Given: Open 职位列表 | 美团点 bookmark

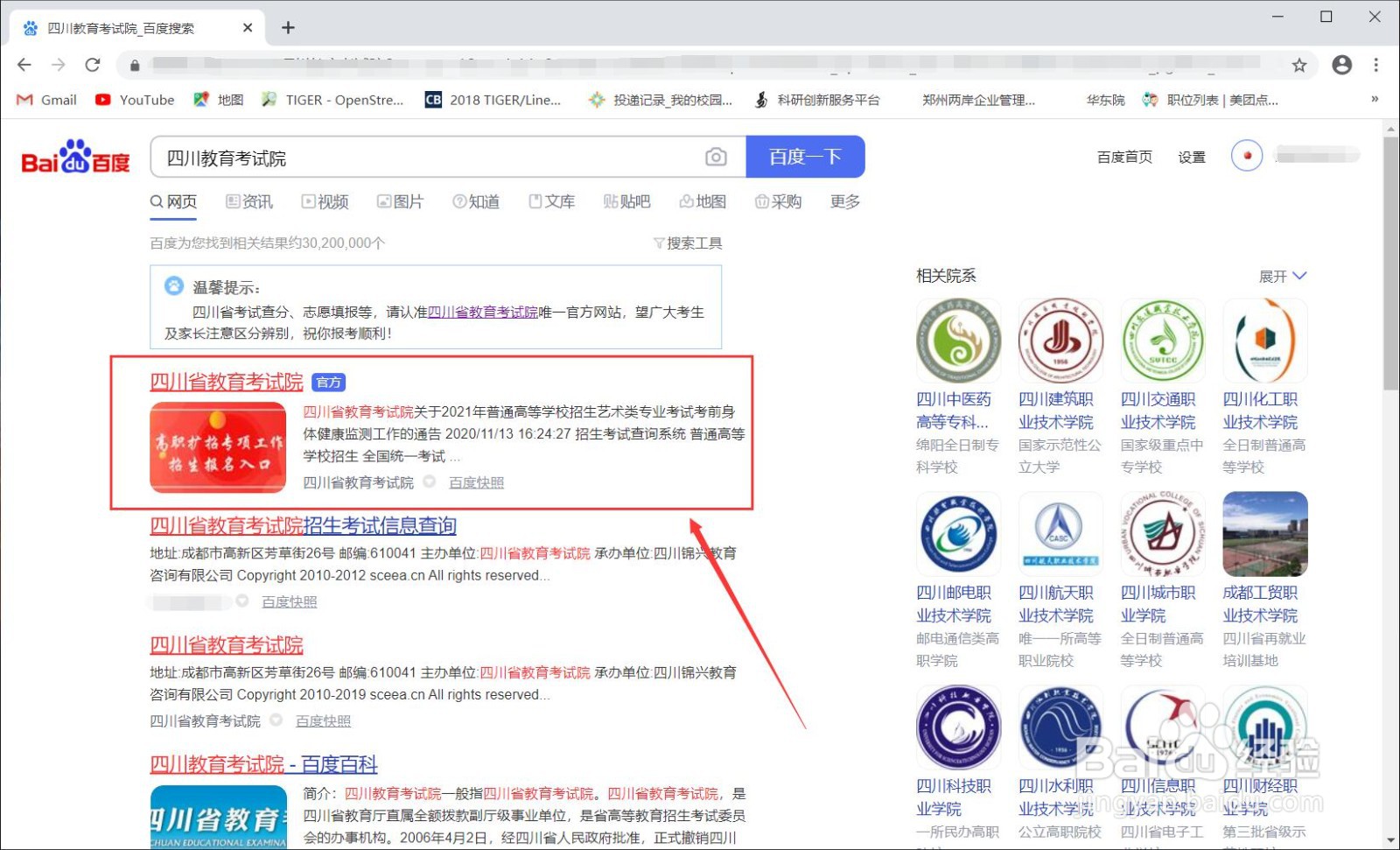Looking at the screenshot, I should 1211,100.
